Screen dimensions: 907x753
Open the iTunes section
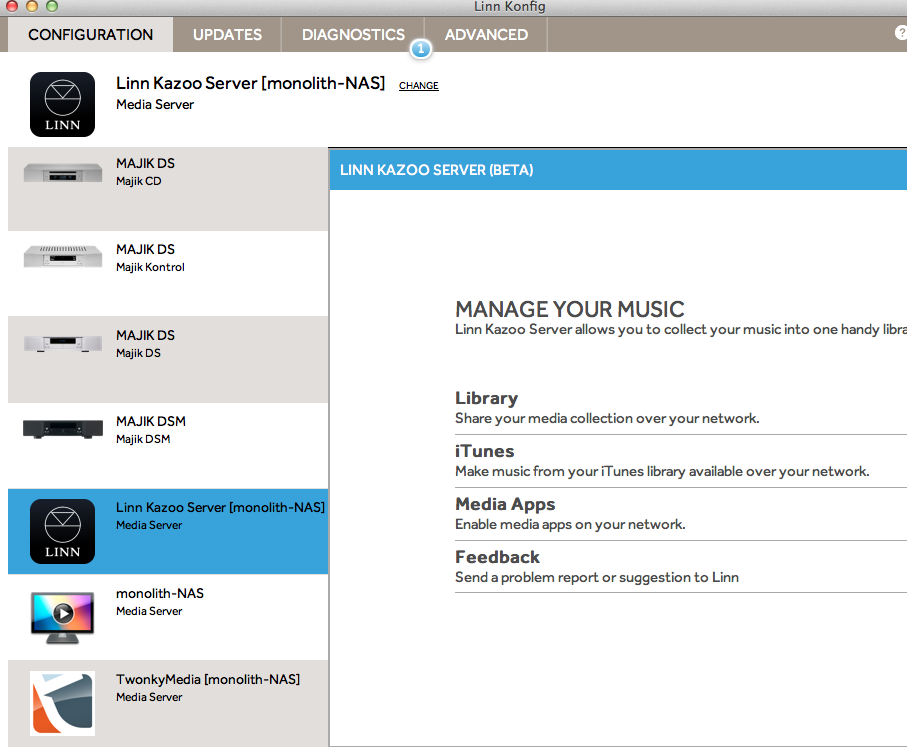tap(681, 461)
